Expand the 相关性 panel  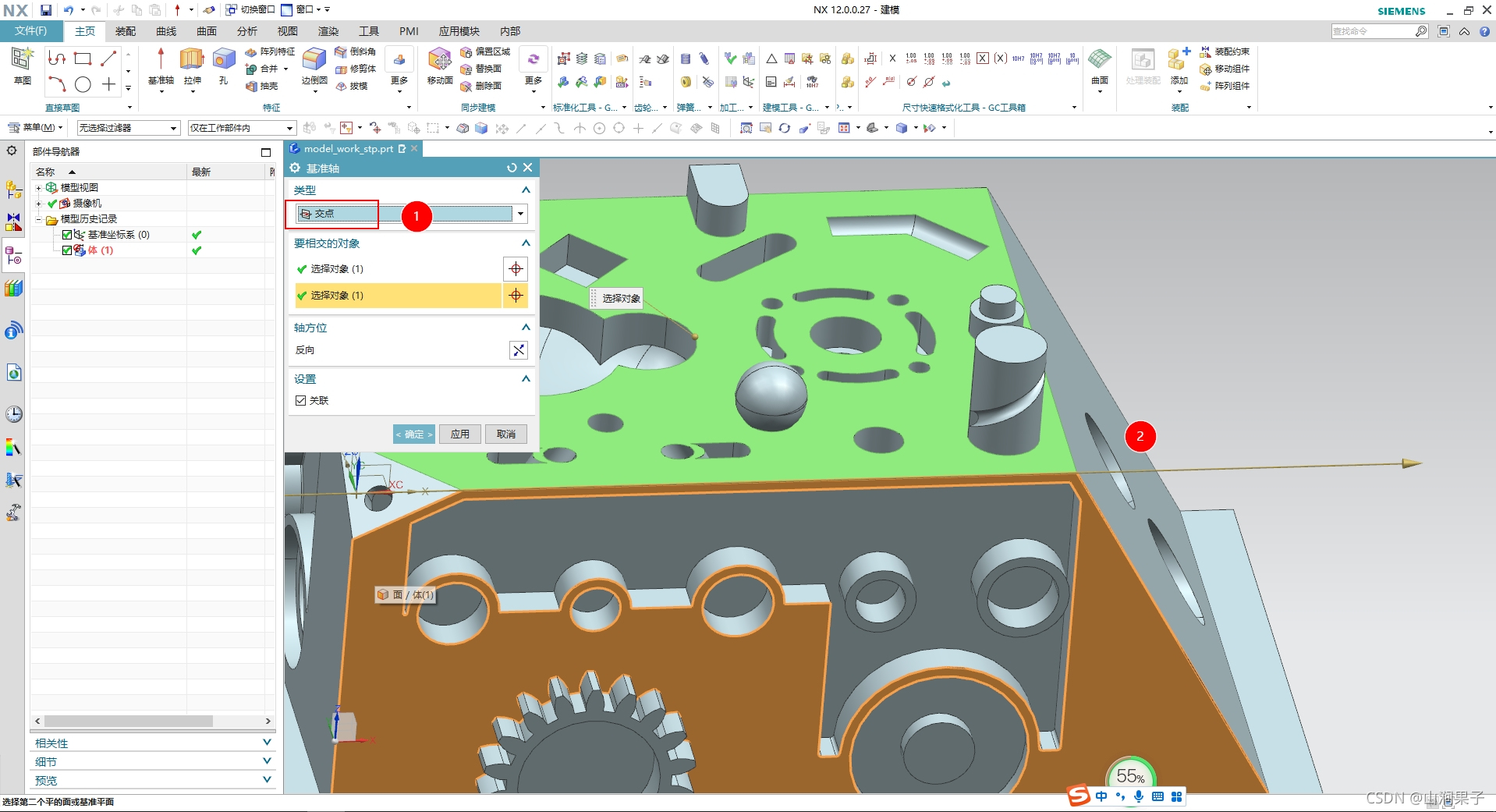tap(267, 743)
